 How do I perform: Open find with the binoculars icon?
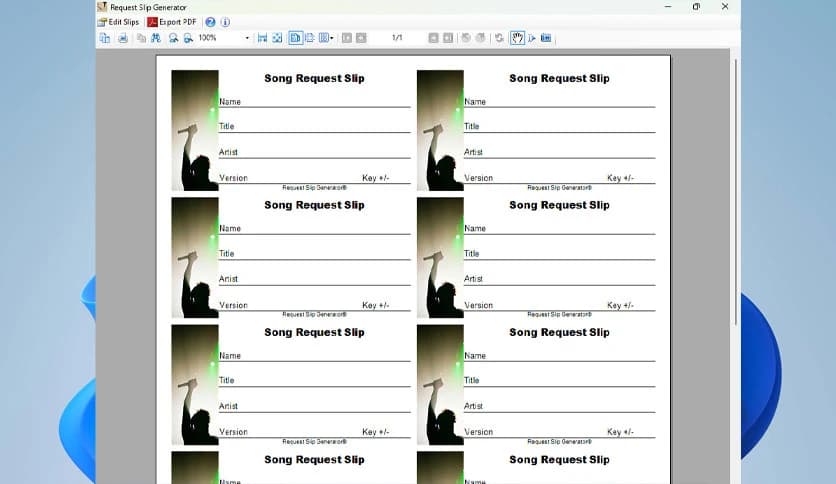click(156, 38)
